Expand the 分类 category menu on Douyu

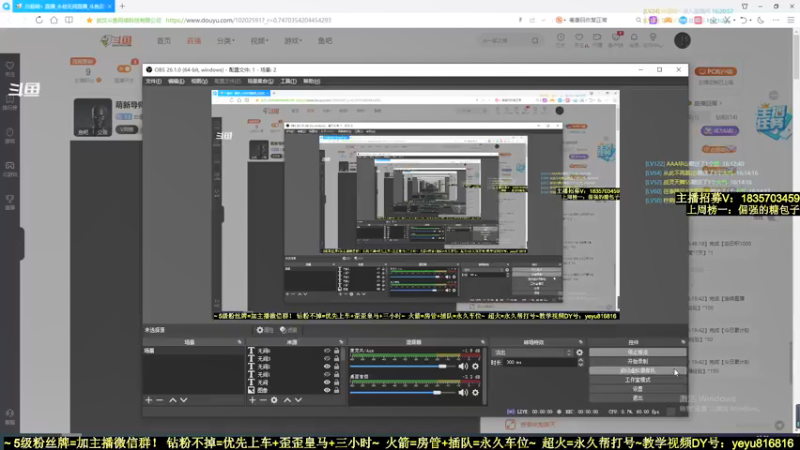[x=226, y=41]
